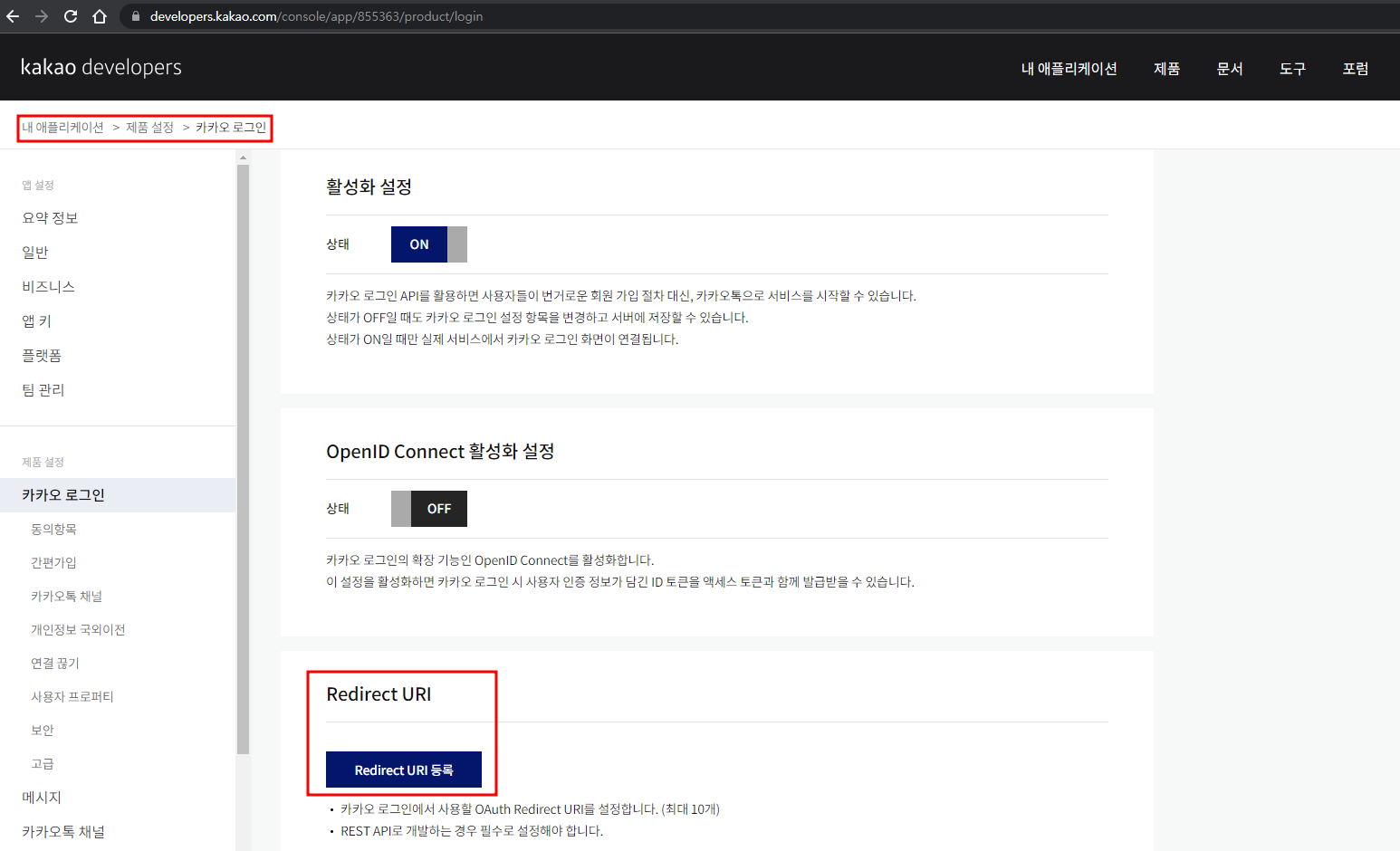Open 앱 키 sidebar item
Image resolution: width=1400 pixels, height=851 pixels.
pos(36,321)
